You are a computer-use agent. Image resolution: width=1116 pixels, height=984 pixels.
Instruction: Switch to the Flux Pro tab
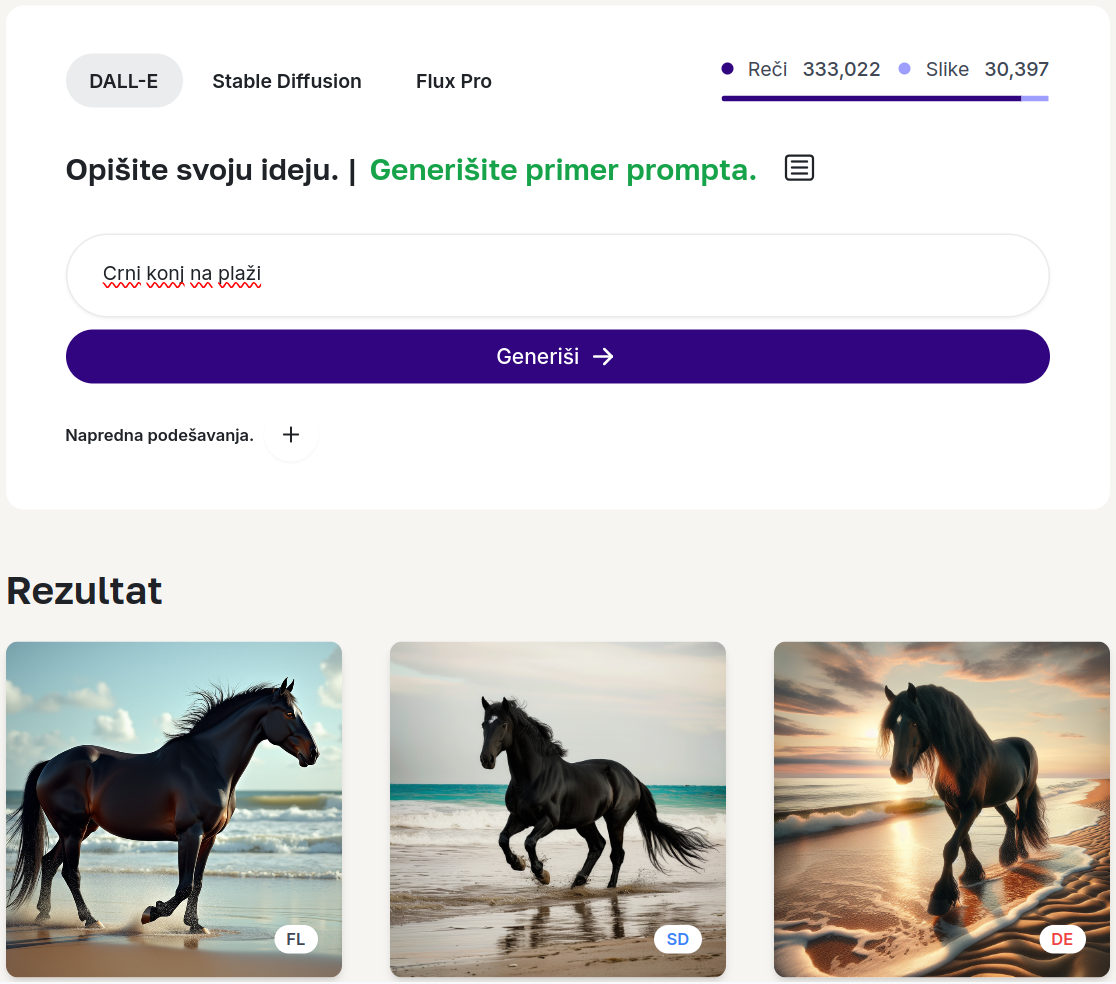454,81
